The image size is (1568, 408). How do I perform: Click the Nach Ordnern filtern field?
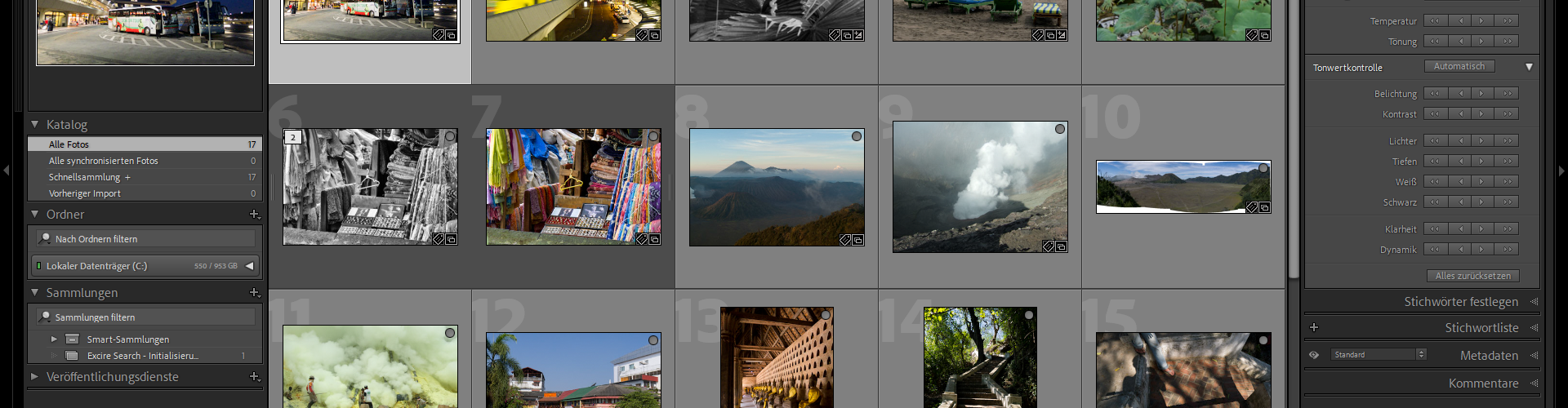[x=146, y=238]
